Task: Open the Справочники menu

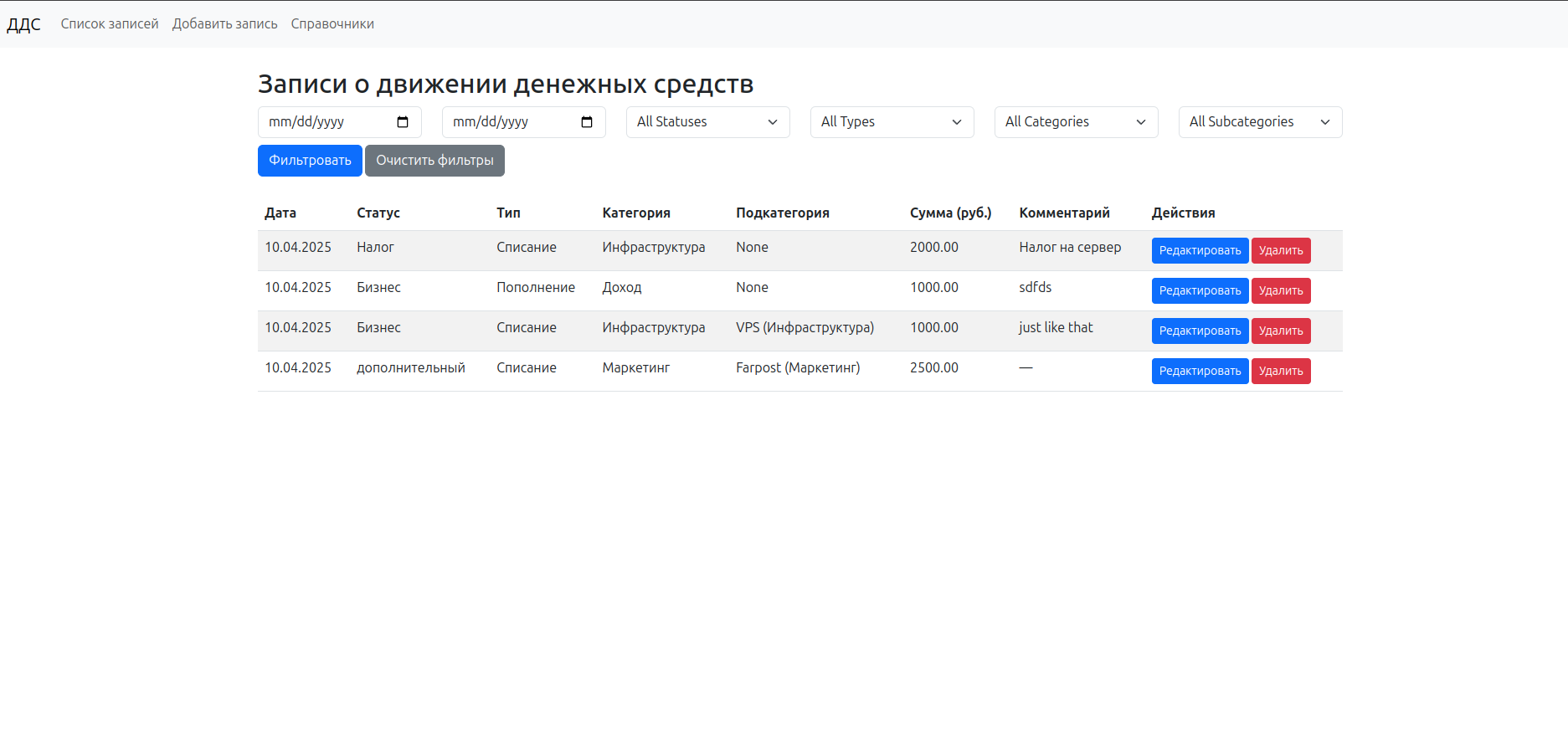Action: tap(332, 23)
